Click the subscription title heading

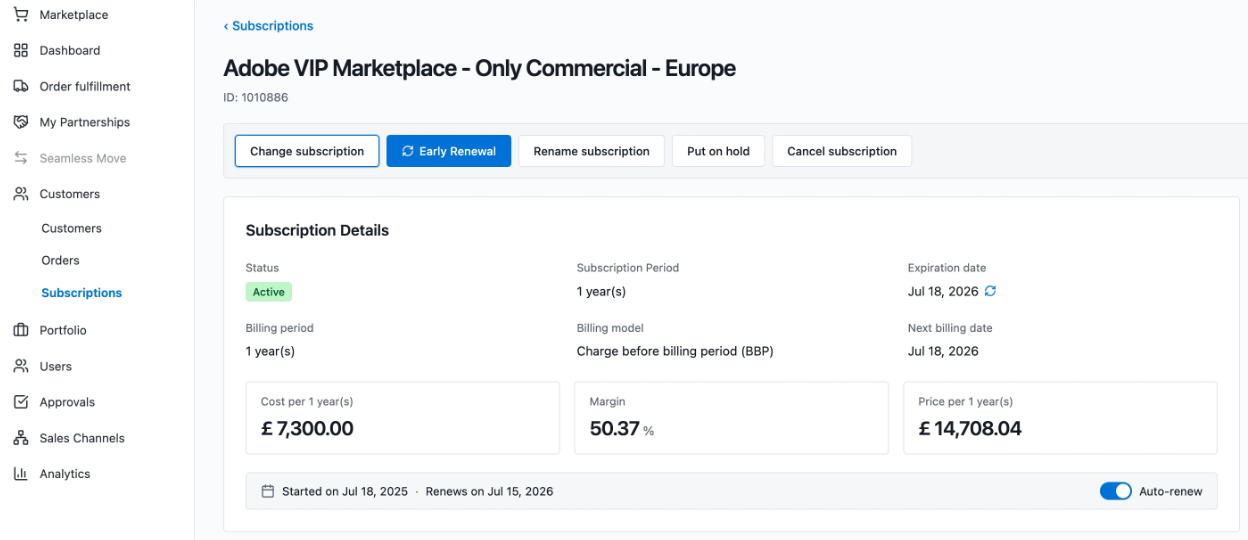point(479,68)
